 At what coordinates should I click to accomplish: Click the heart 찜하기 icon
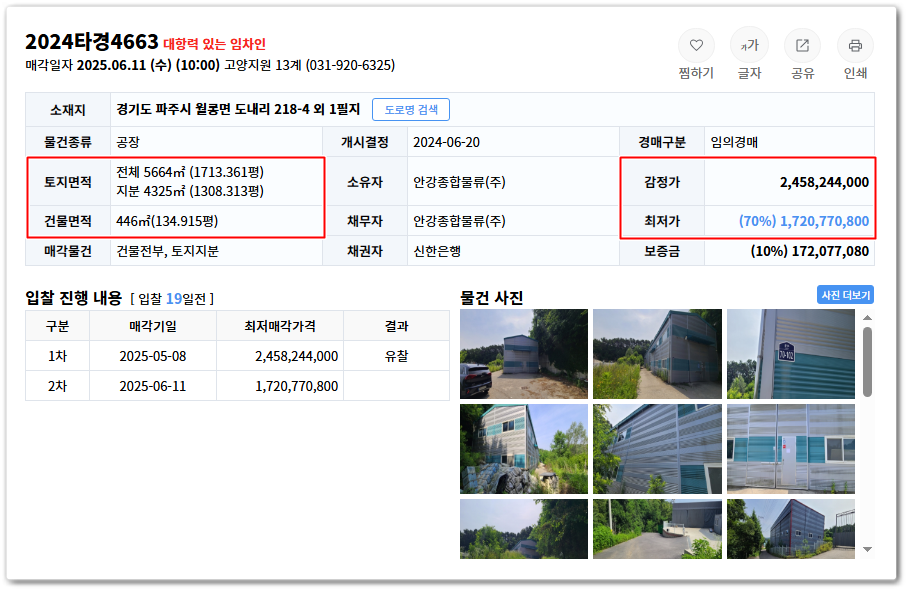coord(696,45)
